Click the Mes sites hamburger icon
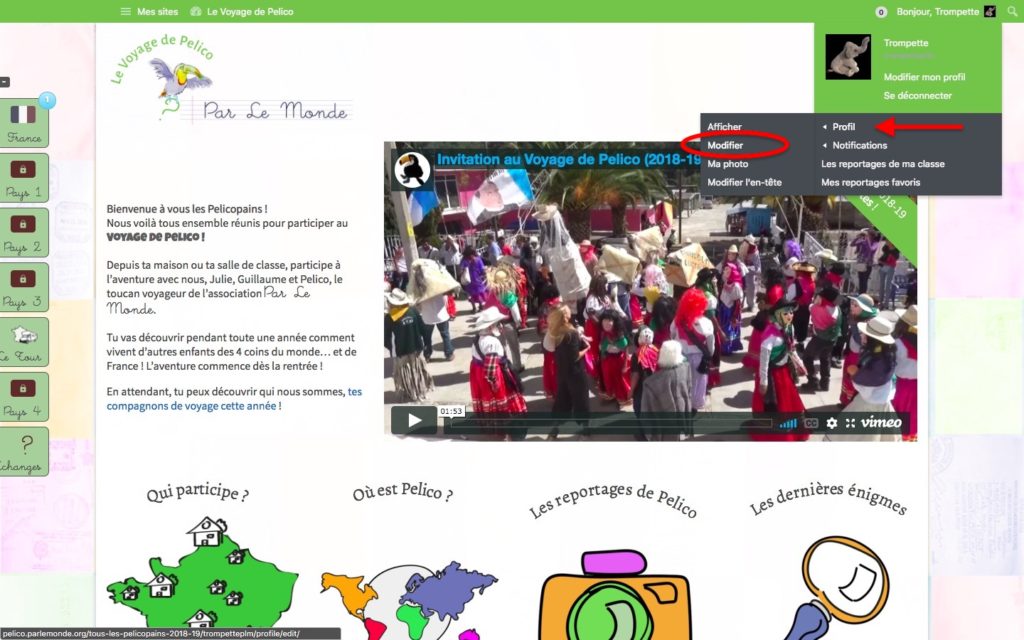This screenshot has height=640, width=1024. click(125, 11)
